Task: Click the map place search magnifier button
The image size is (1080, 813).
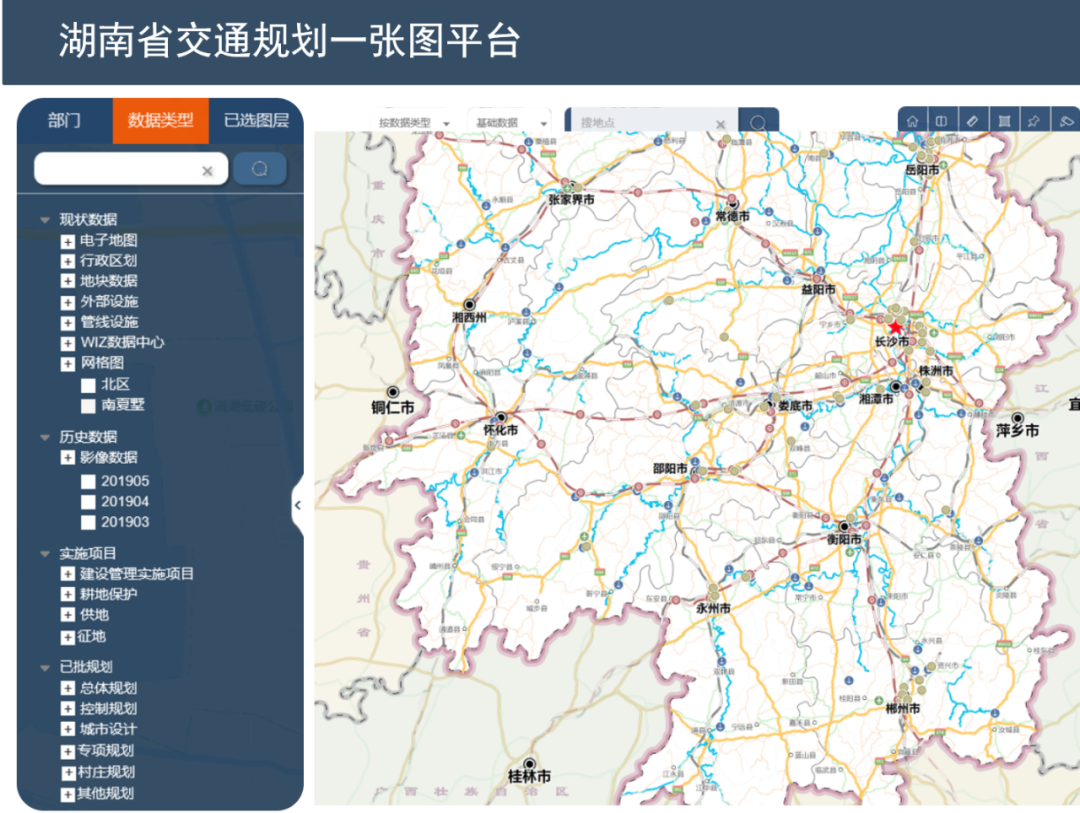Action: coord(758,123)
